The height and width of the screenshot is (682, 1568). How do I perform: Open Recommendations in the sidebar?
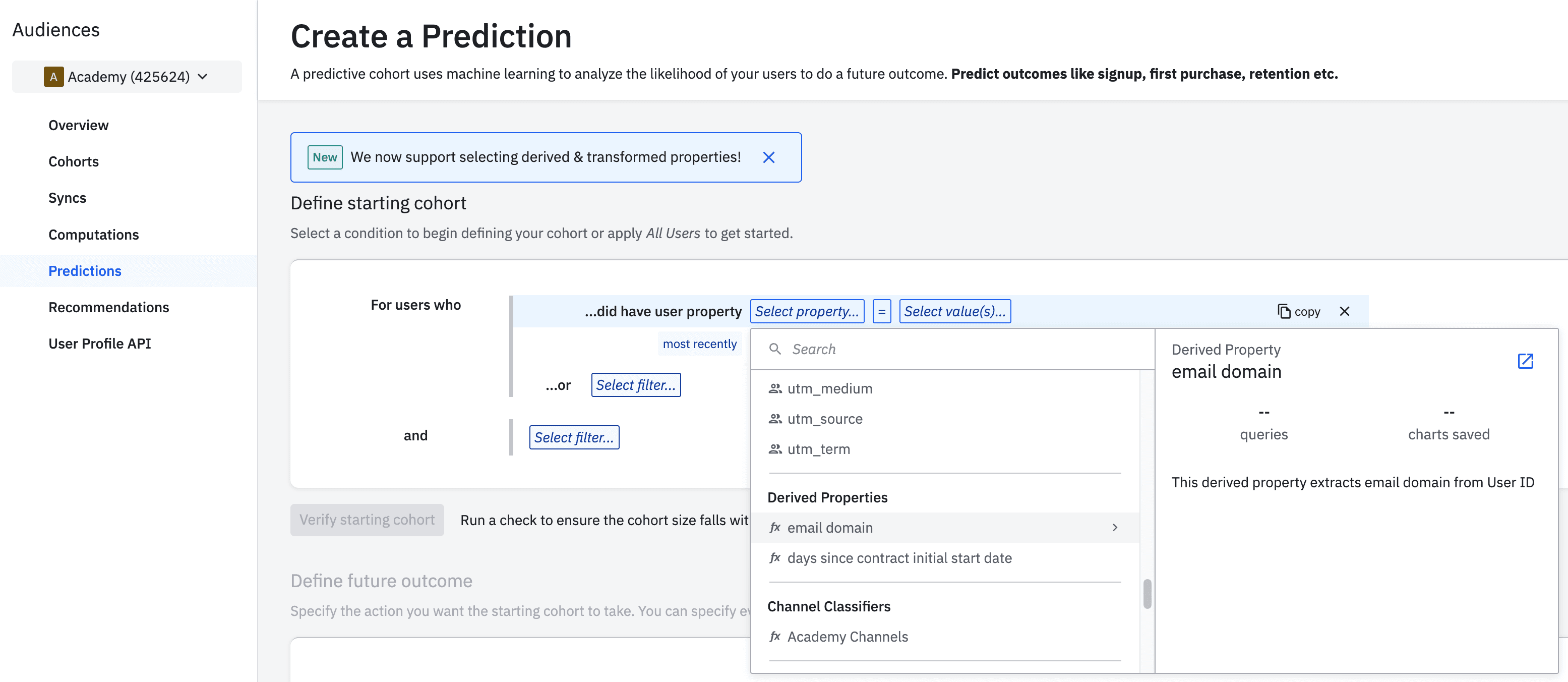(109, 308)
